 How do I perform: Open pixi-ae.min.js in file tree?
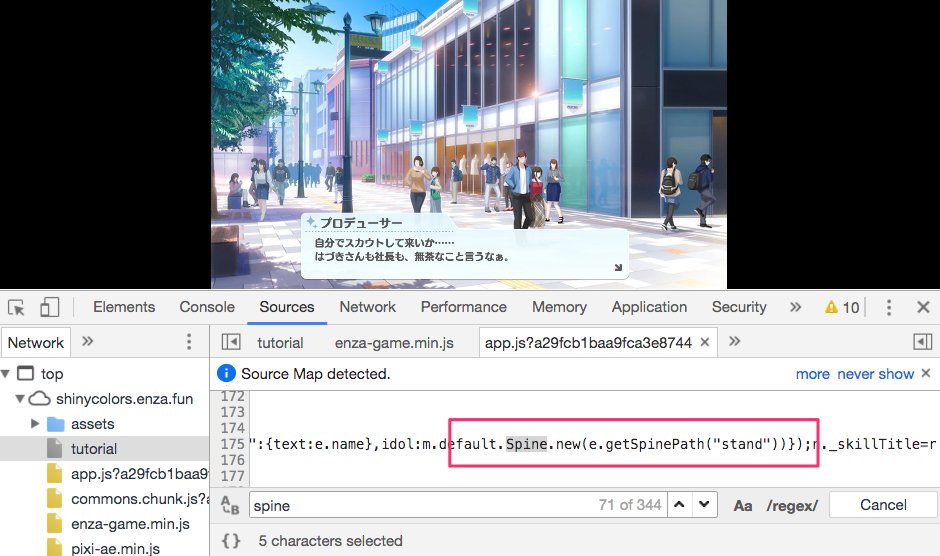coord(115,548)
